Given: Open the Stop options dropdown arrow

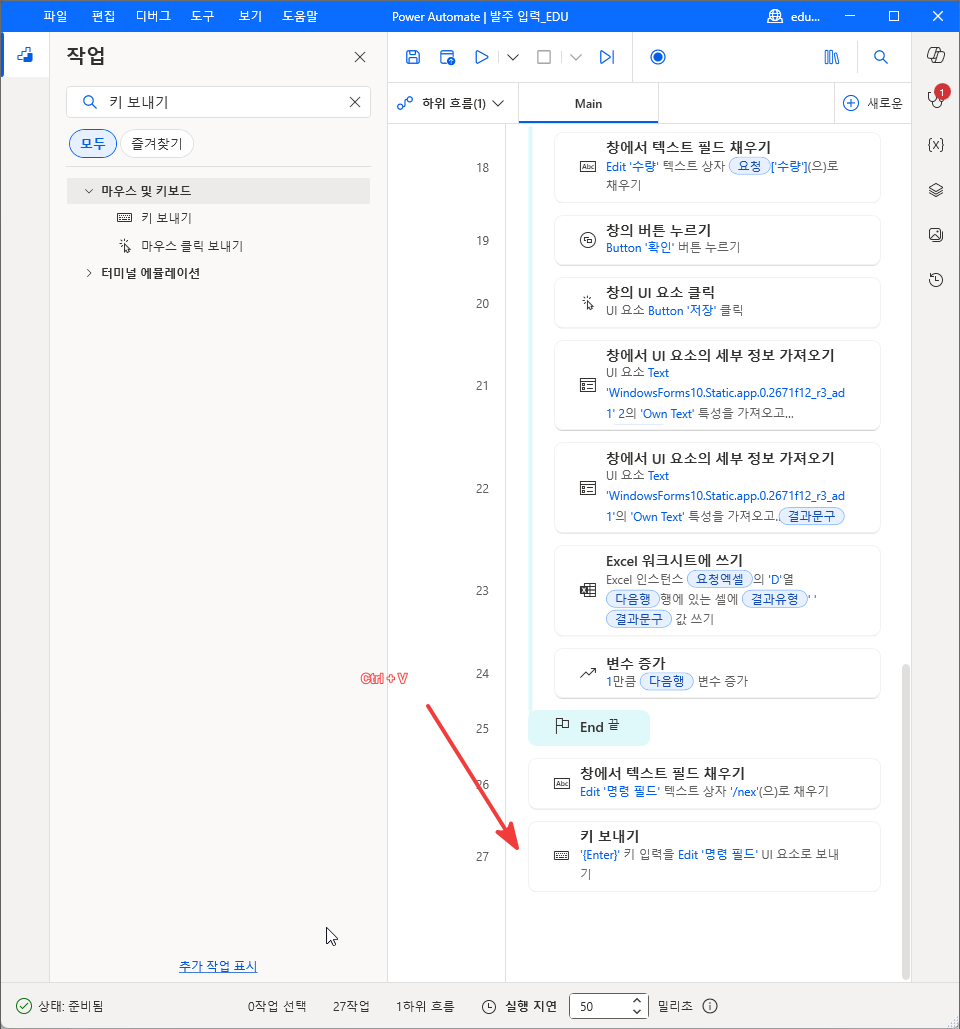Looking at the screenshot, I should click(x=576, y=57).
